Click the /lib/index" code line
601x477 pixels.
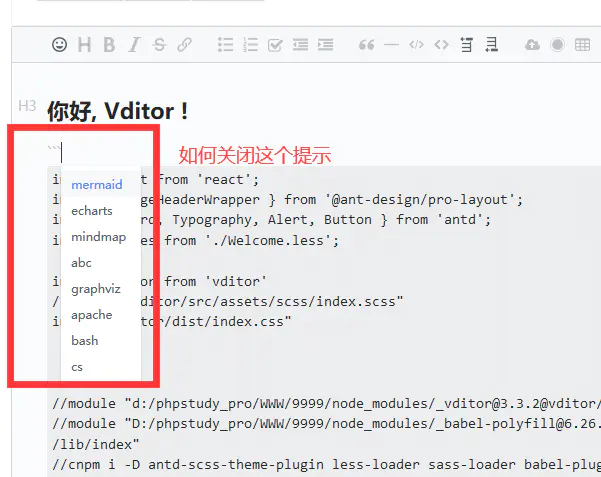coord(96,444)
